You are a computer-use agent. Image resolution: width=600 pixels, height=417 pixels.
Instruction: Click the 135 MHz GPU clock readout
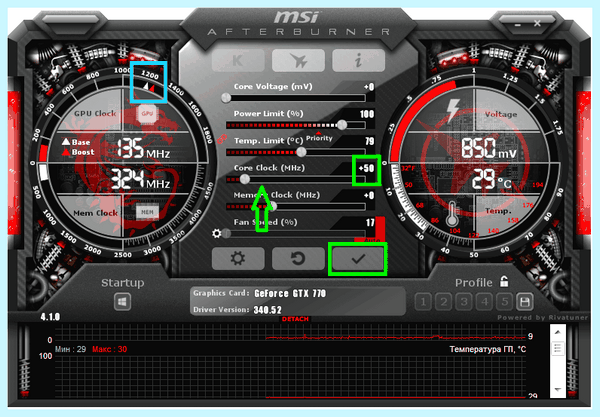(143, 149)
